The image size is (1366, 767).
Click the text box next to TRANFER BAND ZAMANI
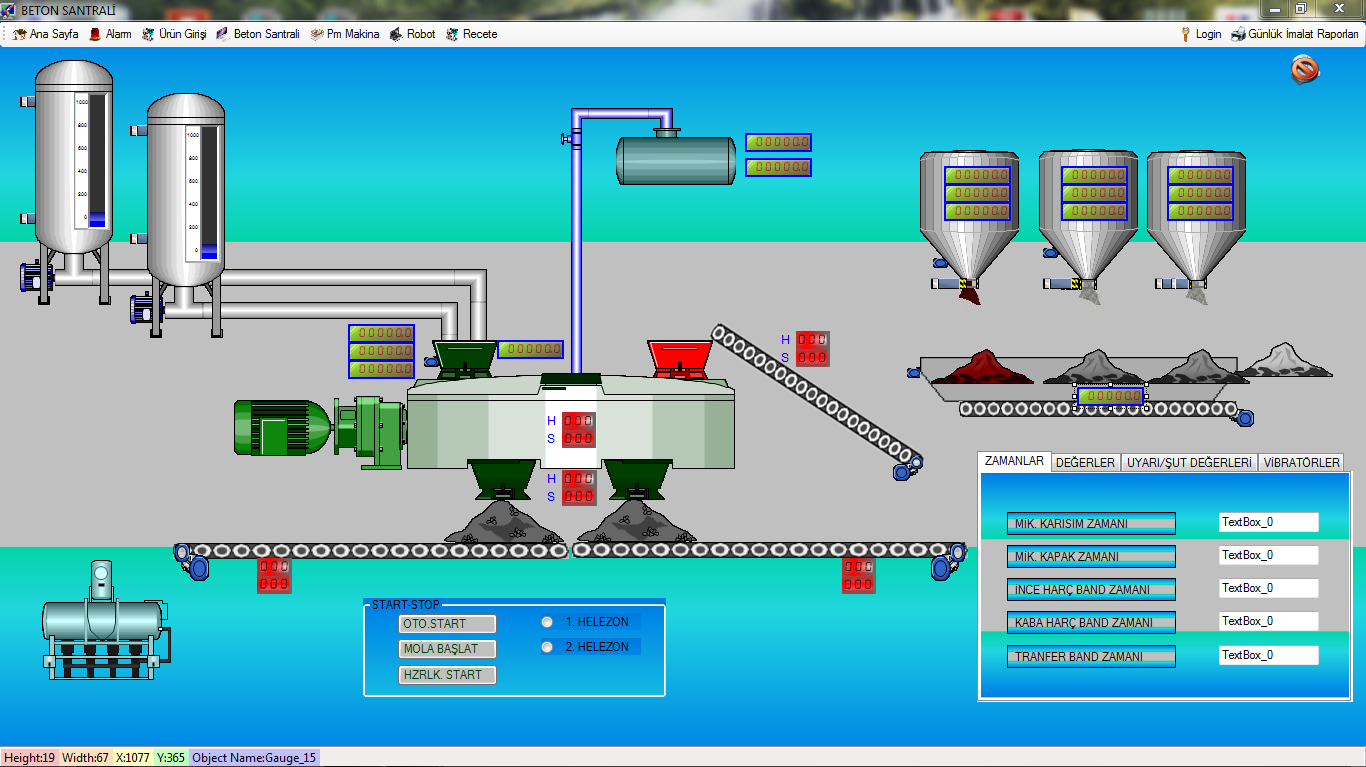[x=1269, y=655]
